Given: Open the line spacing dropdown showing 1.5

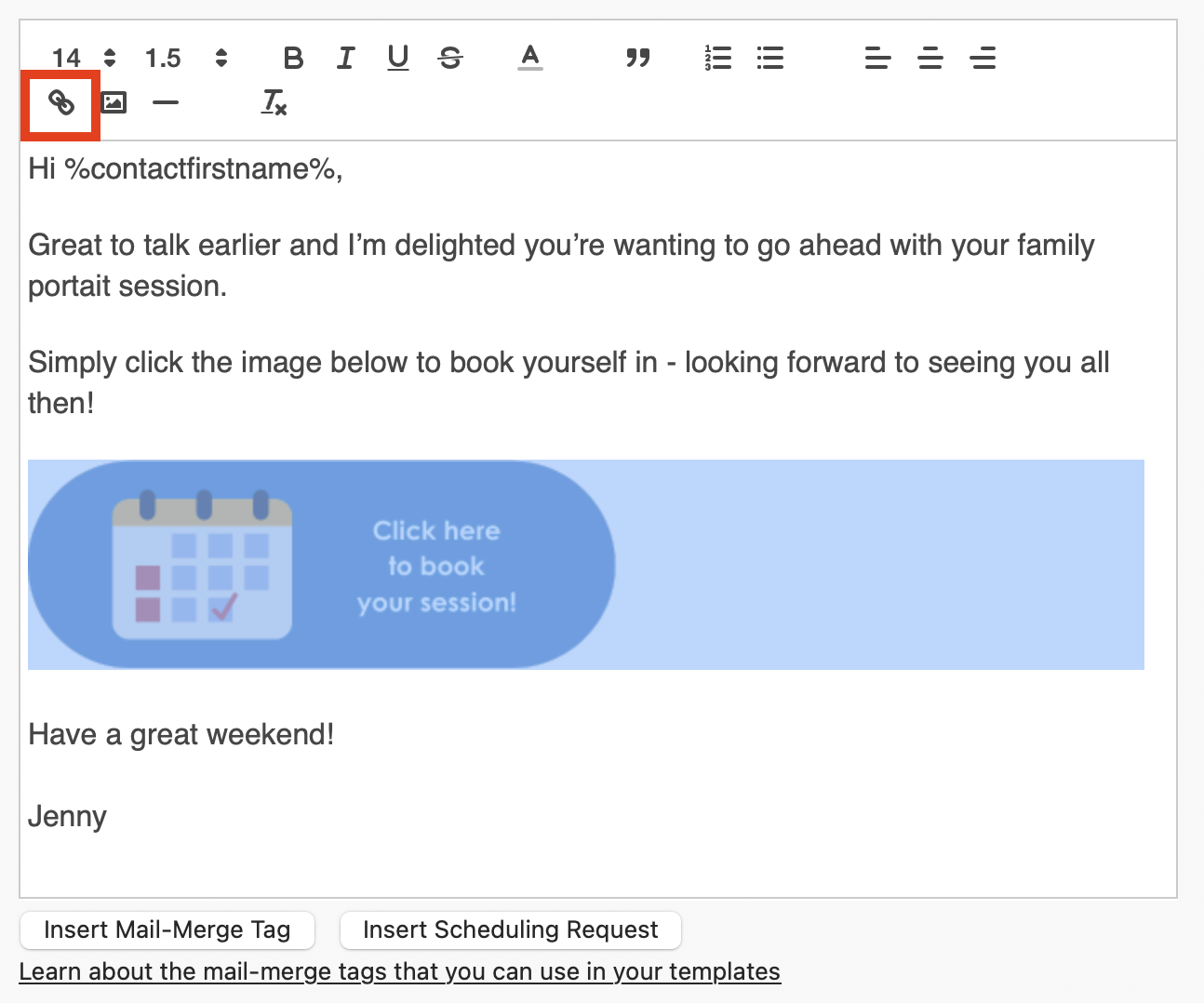Looking at the screenshot, I should click(x=164, y=58).
